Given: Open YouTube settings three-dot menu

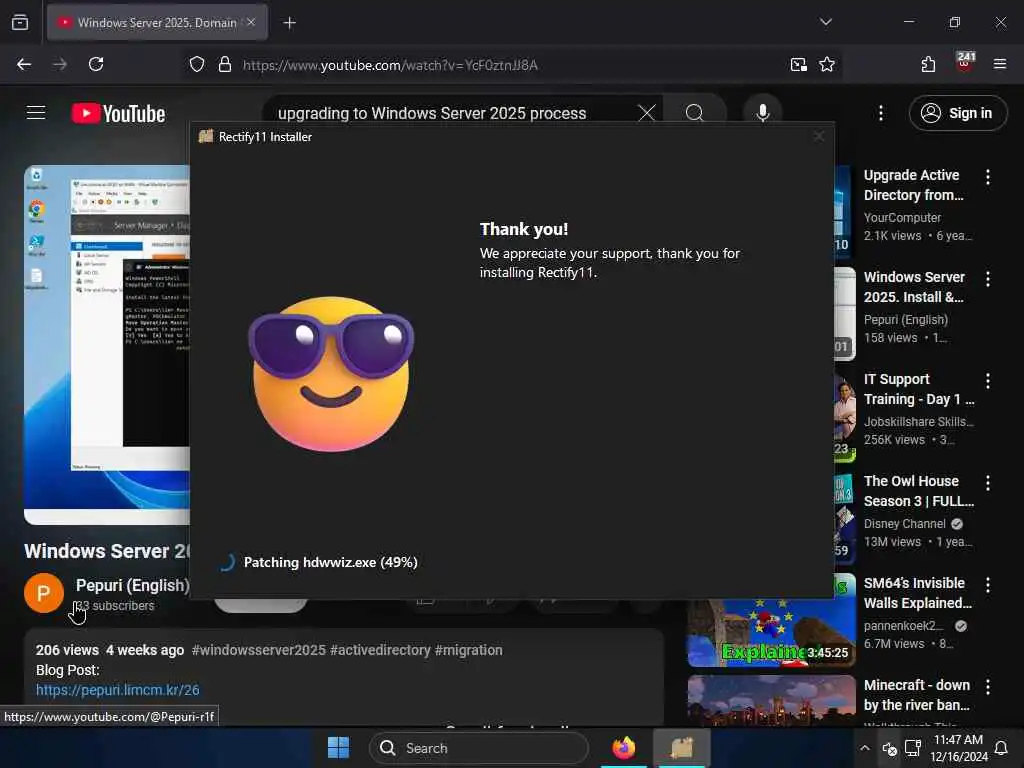Looking at the screenshot, I should 880,113.
